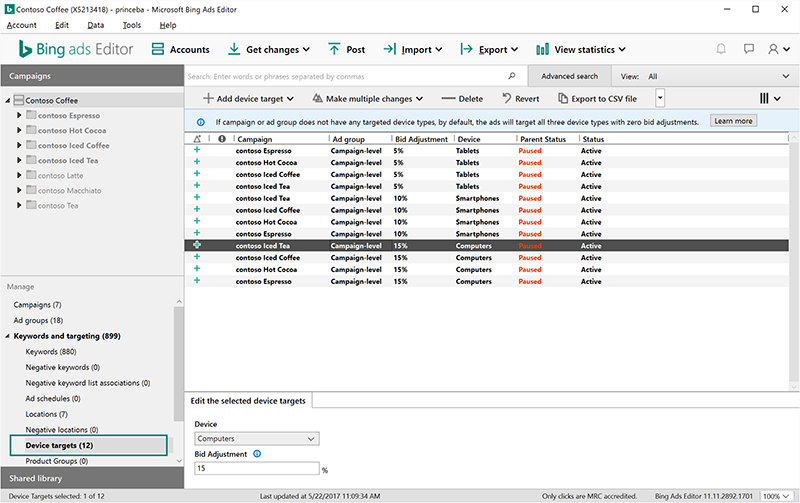The image size is (800, 503).
Task: Open the zoom 100% dropdown
Action: point(776,496)
